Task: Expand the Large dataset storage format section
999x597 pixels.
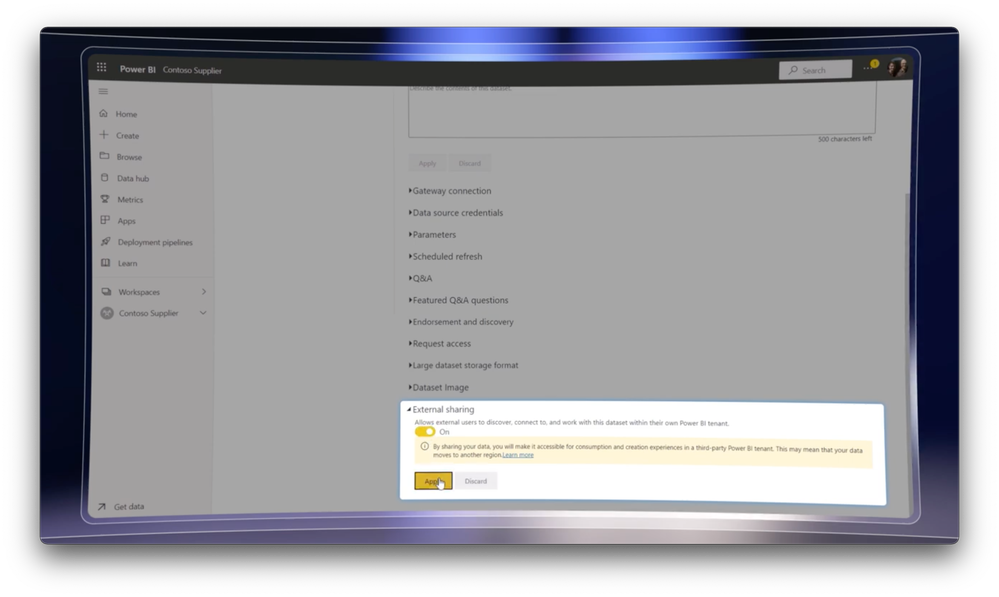Action: pyautogui.click(x=463, y=365)
